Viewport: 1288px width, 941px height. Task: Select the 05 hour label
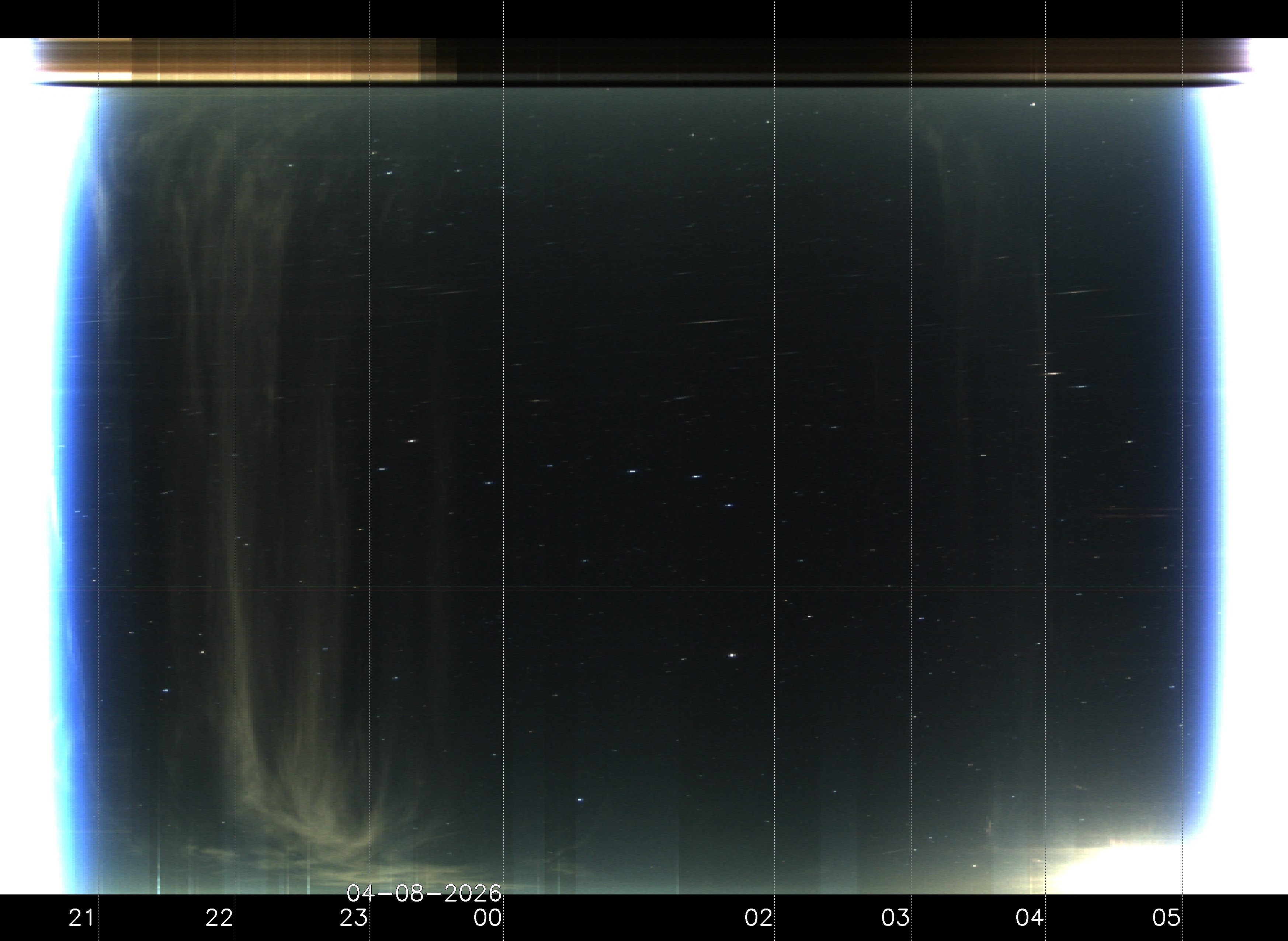coord(1167,918)
